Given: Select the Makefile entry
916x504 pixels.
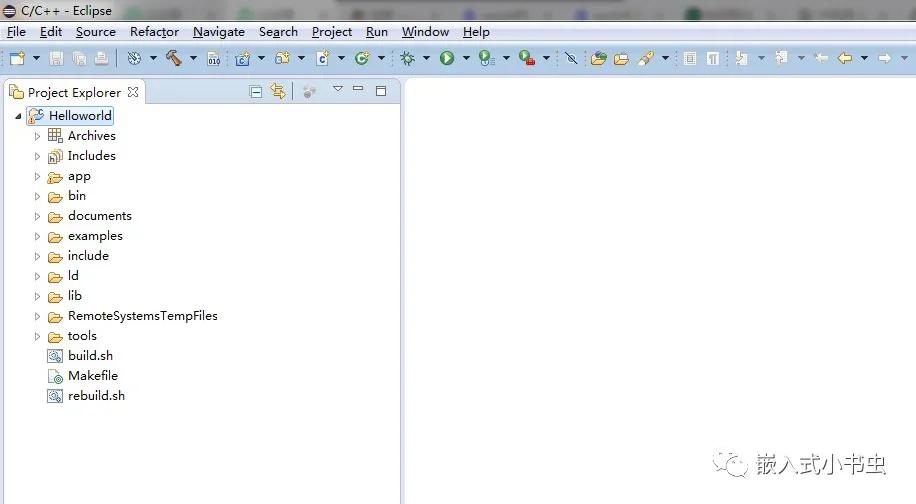Looking at the screenshot, I should point(93,376).
